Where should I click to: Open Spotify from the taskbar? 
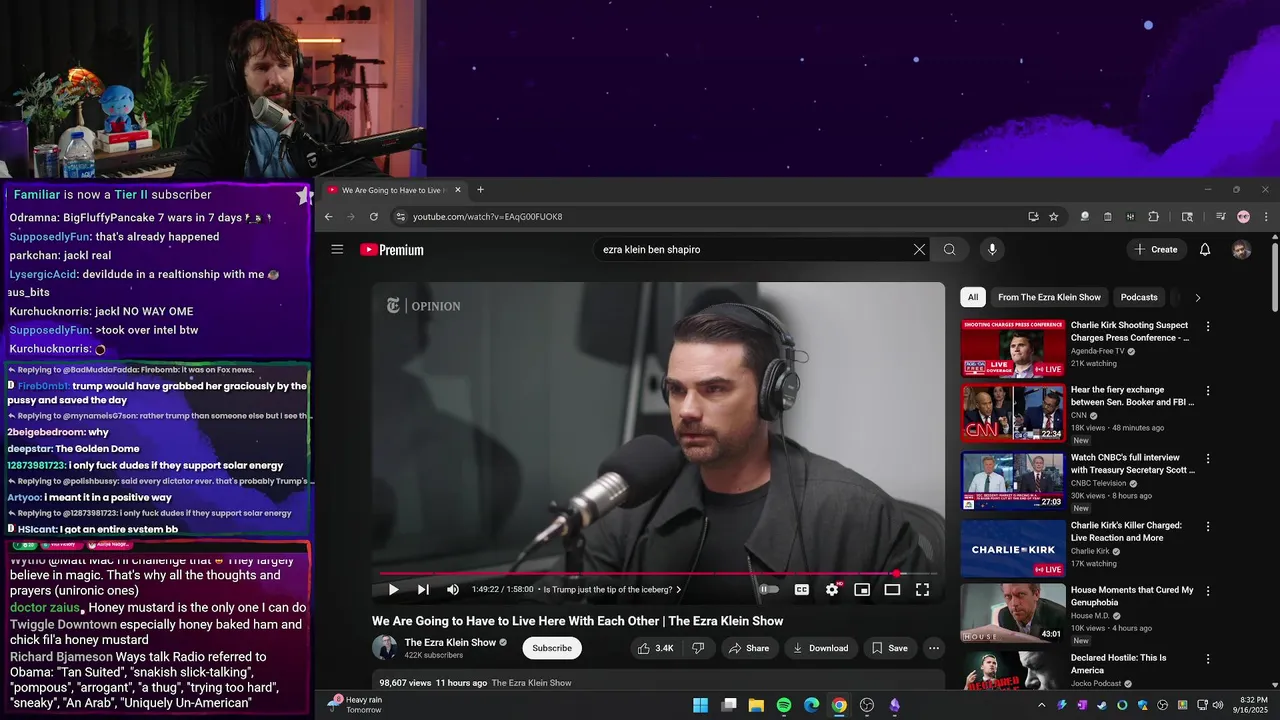pos(784,705)
